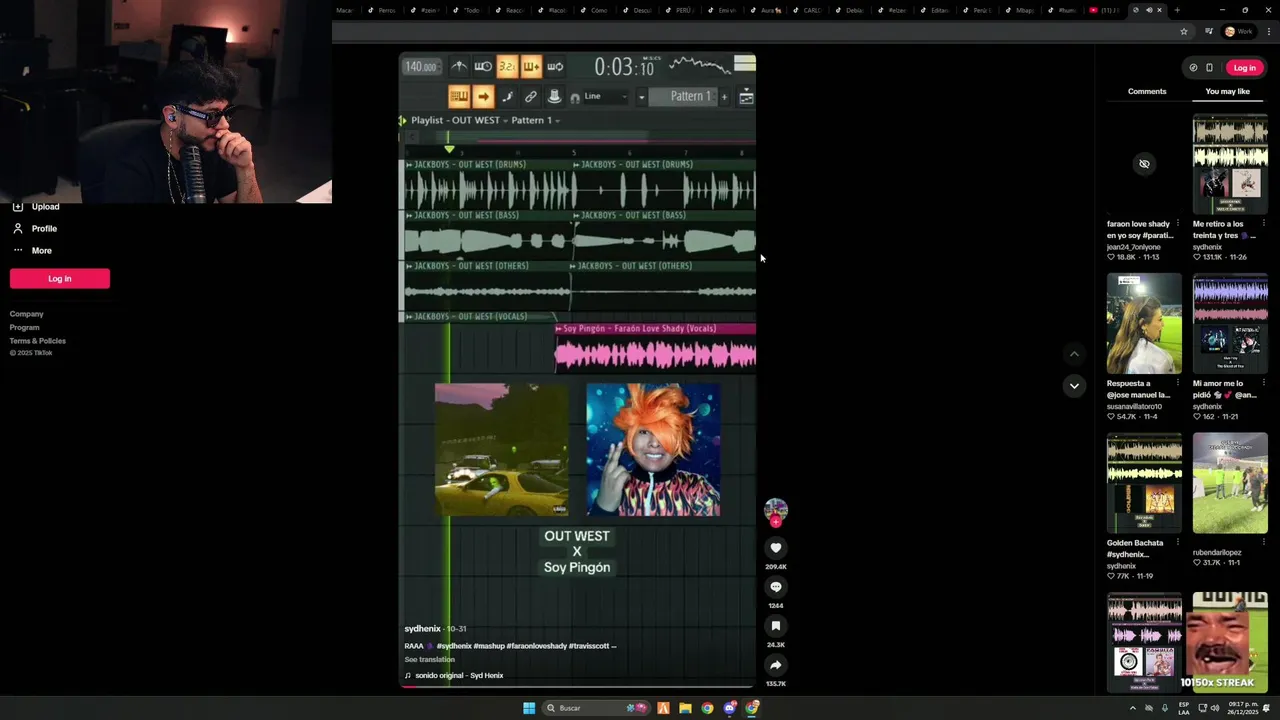Screen dimensions: 1280x720
Task: Mute the audio-playing browser tab speaker icon
Action: 1148,10
